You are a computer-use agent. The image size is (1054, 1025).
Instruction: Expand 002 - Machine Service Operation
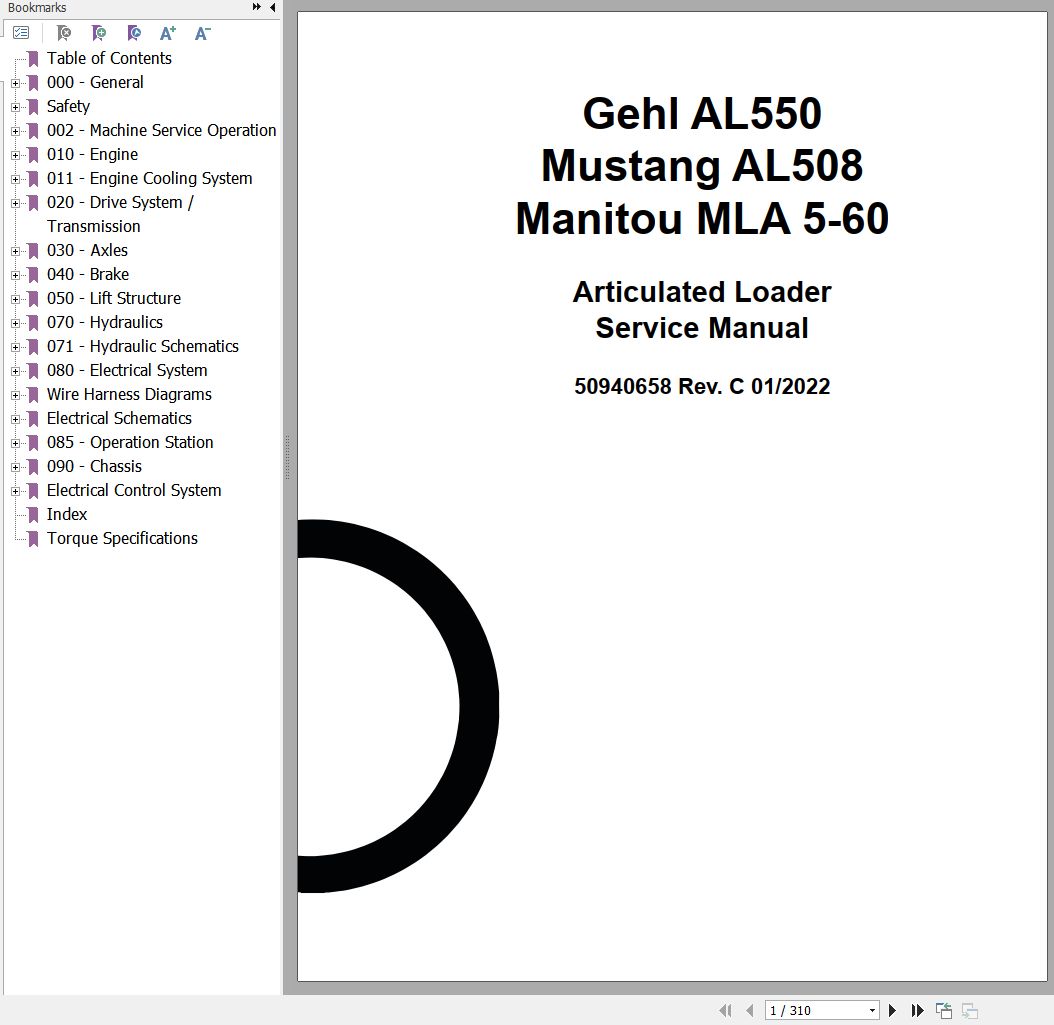click(x=15, y=131)
